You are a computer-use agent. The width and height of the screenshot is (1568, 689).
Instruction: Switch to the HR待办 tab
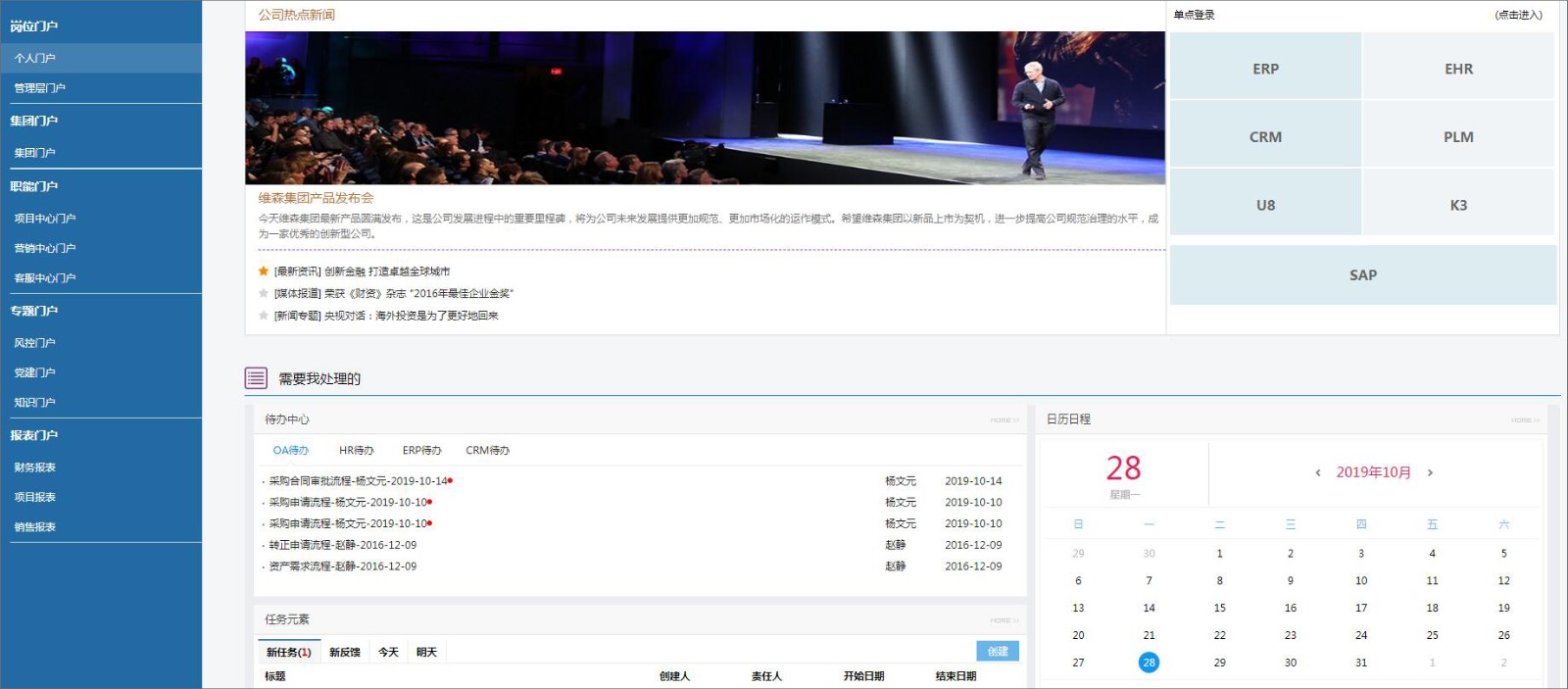(357, 450)
